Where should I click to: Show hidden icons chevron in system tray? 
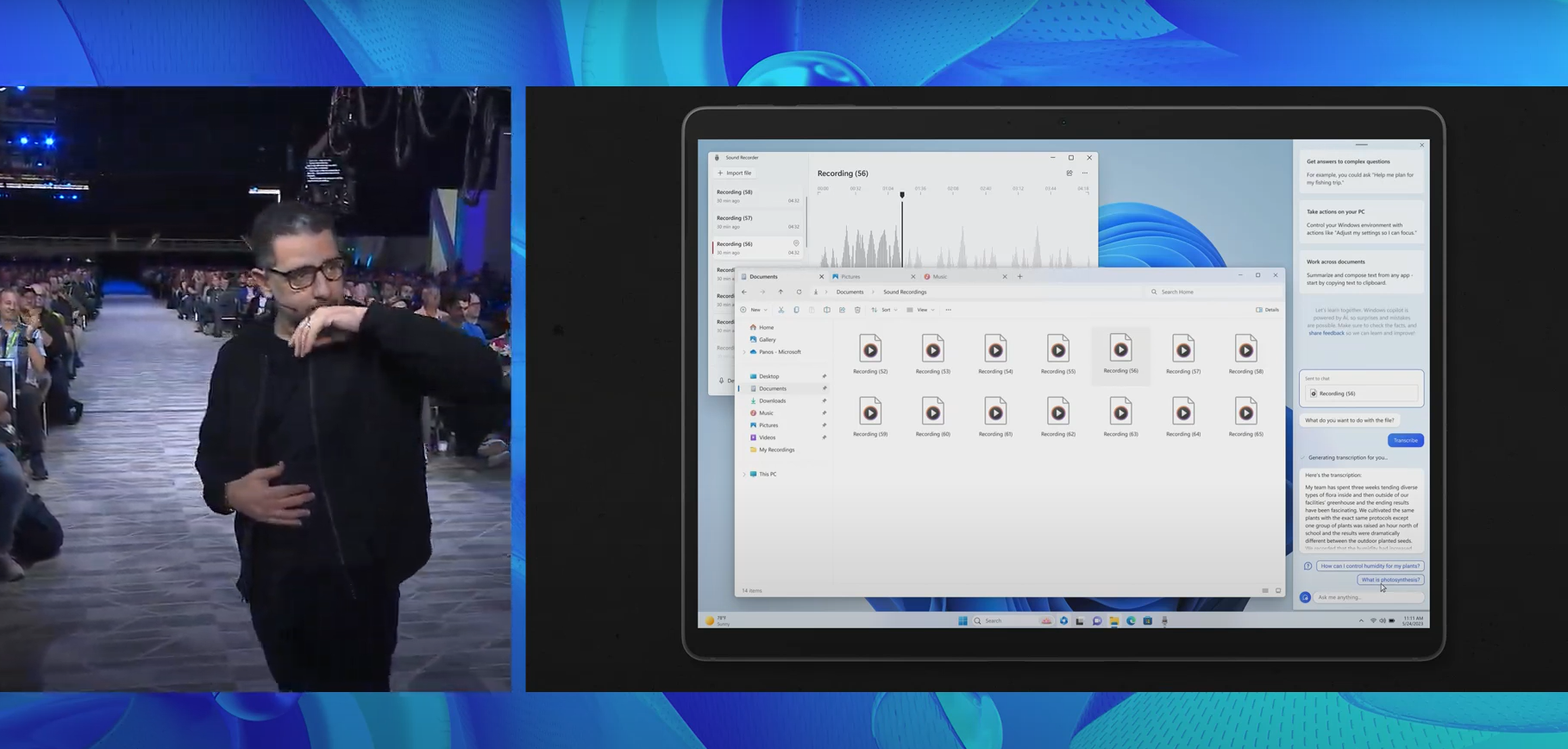click(x=1361, y=620)
